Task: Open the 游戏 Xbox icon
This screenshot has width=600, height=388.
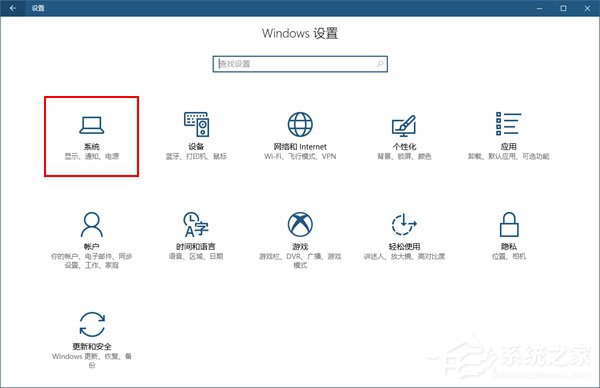Action: tap(300, 224)
